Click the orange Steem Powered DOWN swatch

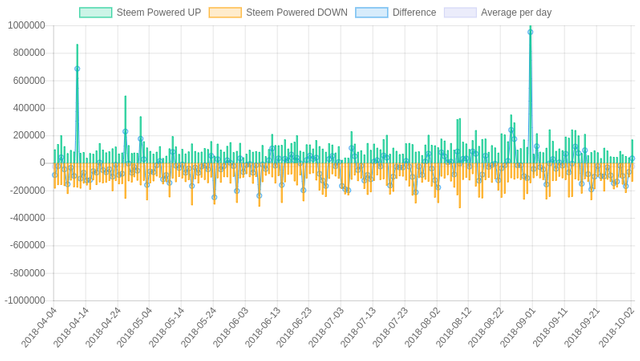click(x=225, y=13)
